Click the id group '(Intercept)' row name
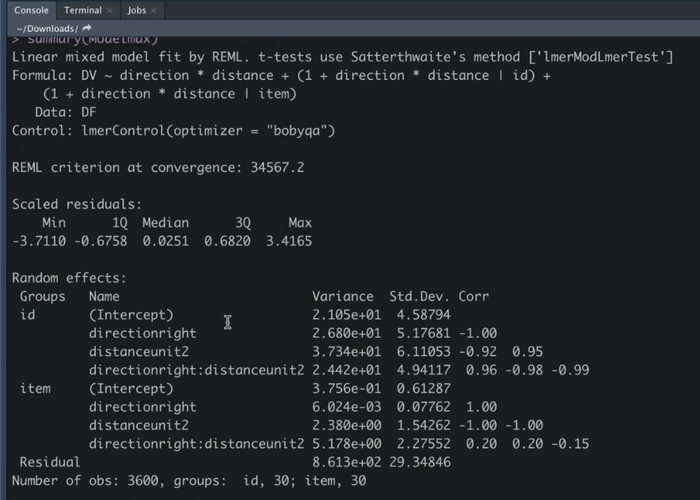Viewport: 700px width, 500px height. [x=130, y=314]
